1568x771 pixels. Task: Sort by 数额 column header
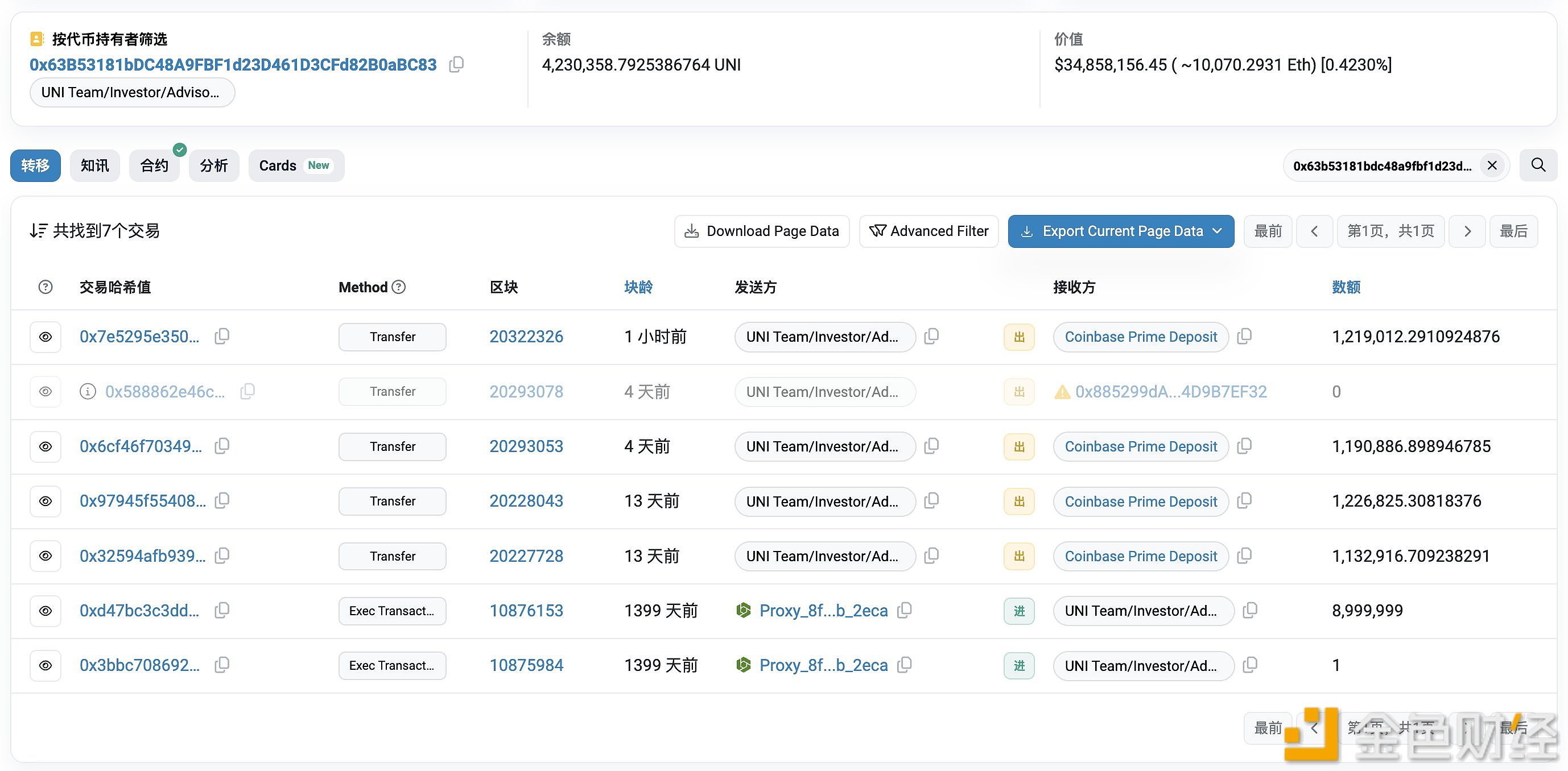click(1346, 287)
